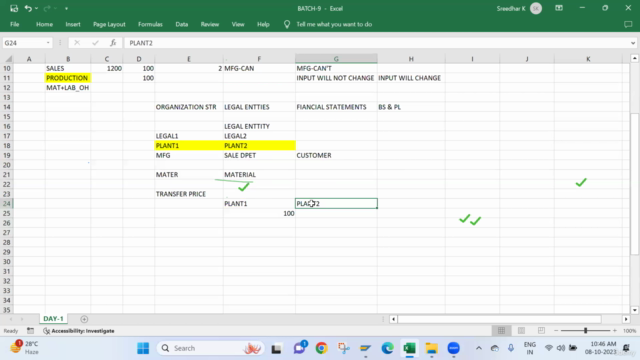Screen dimensions: 640x360
Task: Click horizontal scrollbar left arrow
Action: tap(393, 319)
